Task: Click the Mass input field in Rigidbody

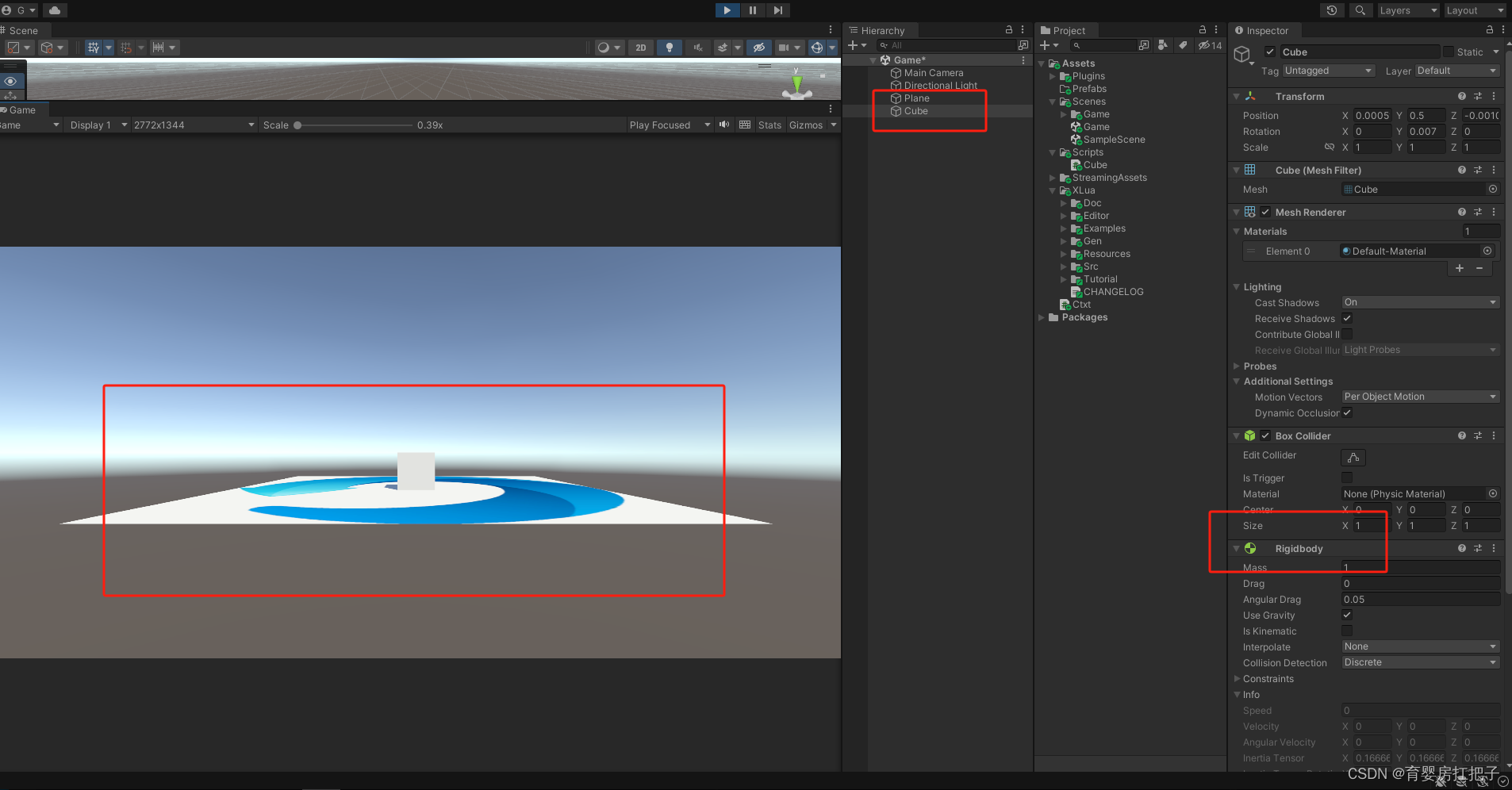Action: 1419,567
